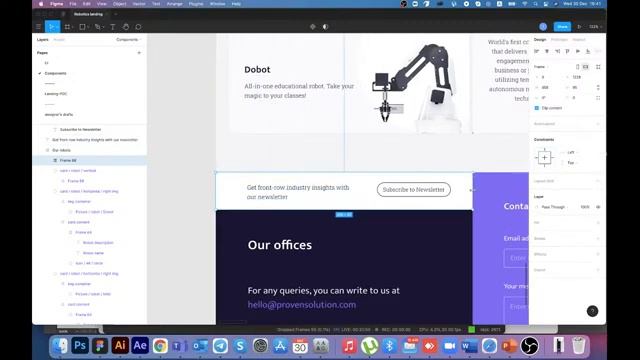Click the 'Our offices' heading on canvas
The width and height of the screenshot is (640, 360).
tap(280, 245)
